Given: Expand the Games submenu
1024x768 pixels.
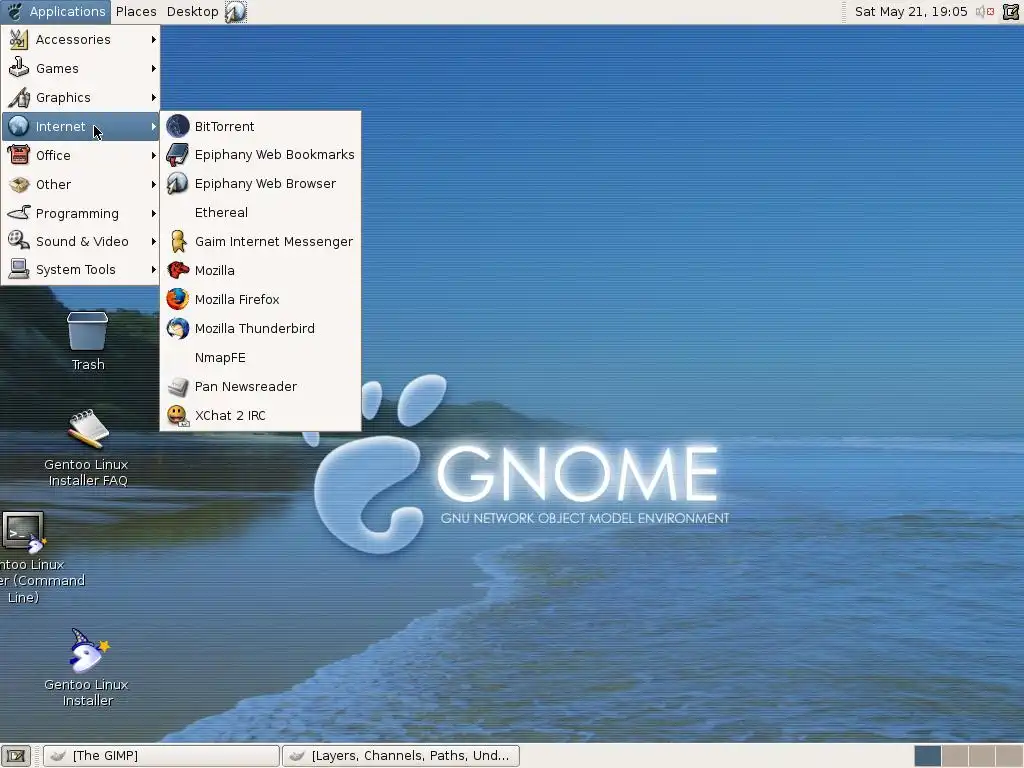Looking at the screenshot, I should click(x=80, y=69).
